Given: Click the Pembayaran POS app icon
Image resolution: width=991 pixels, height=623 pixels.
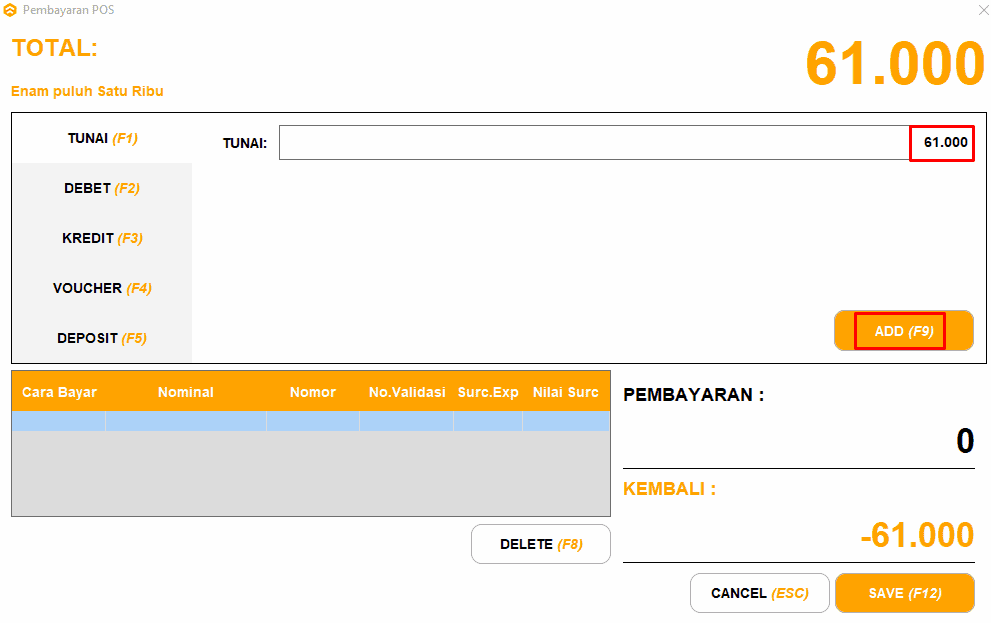Looking at the screenshot, I should pos(10,10).
